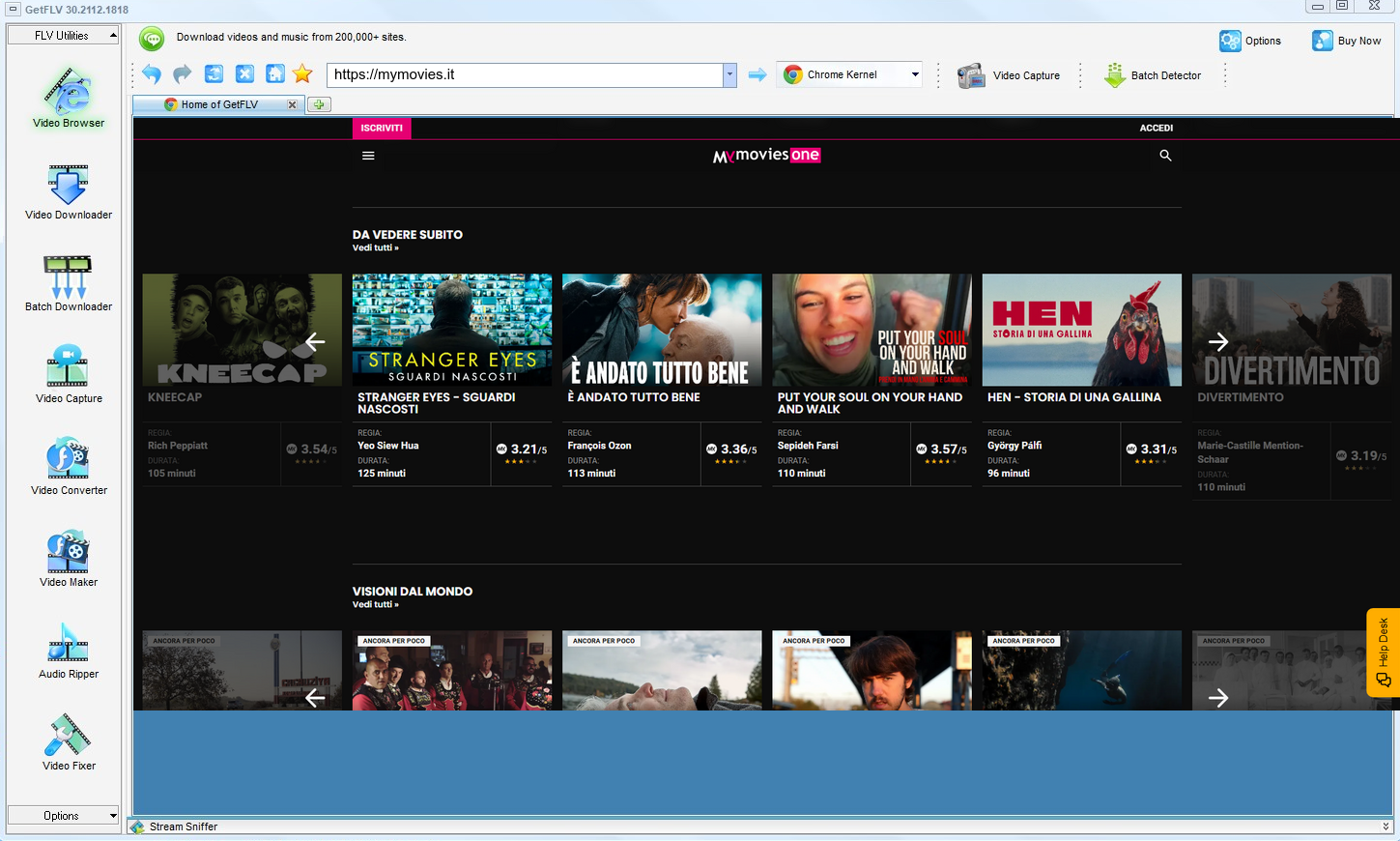Open the Video Downloader tool

(x=68, y=191)
